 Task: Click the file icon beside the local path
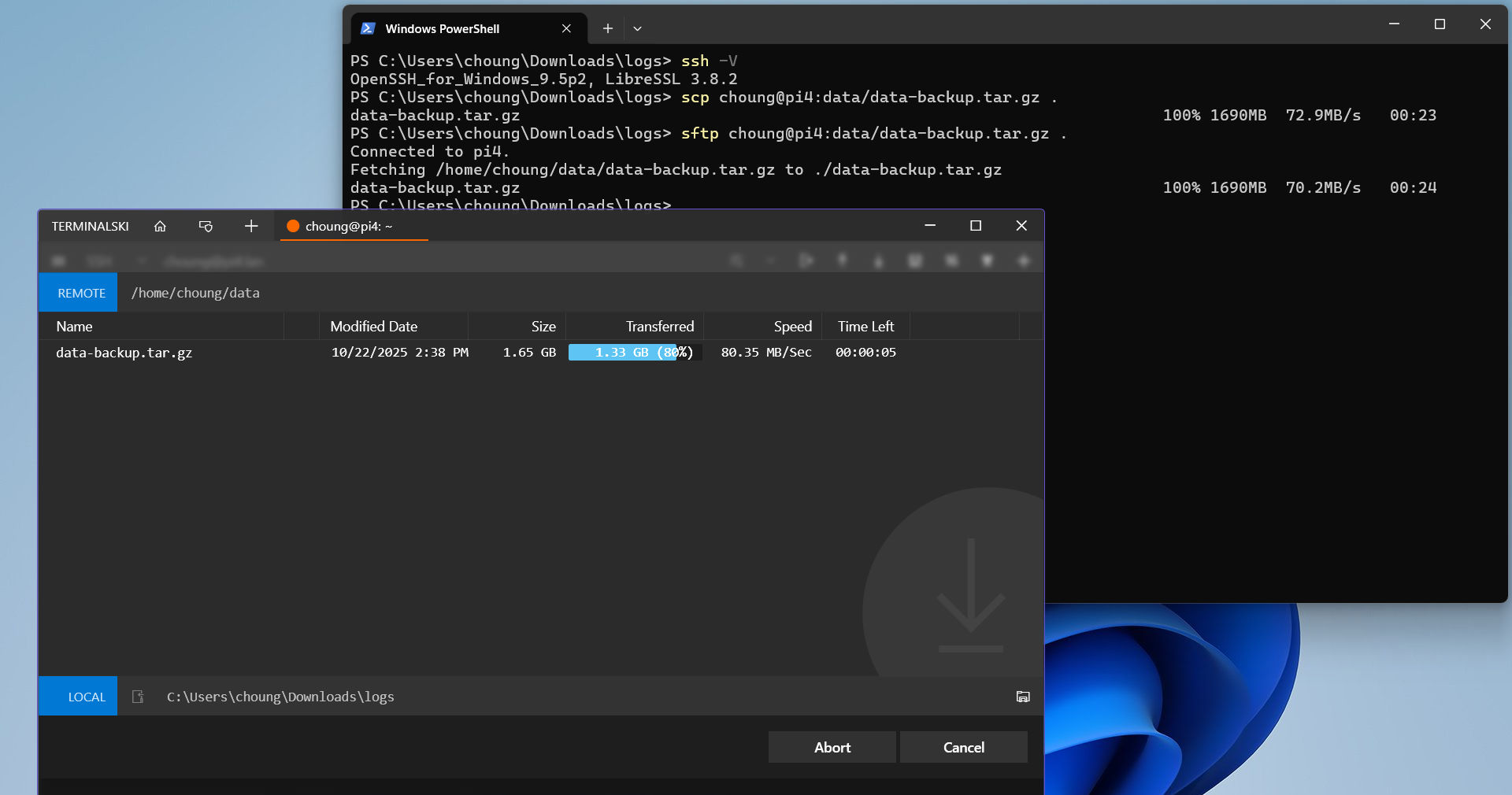pos(138,697)
